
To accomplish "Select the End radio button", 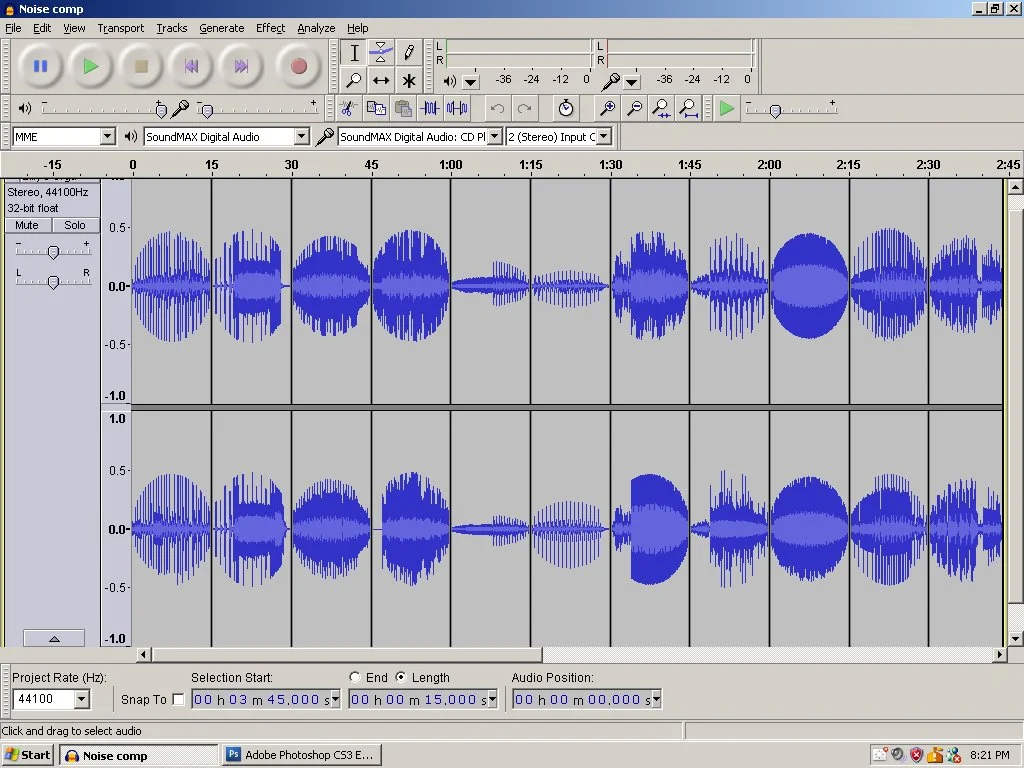I will pos(355,677).
